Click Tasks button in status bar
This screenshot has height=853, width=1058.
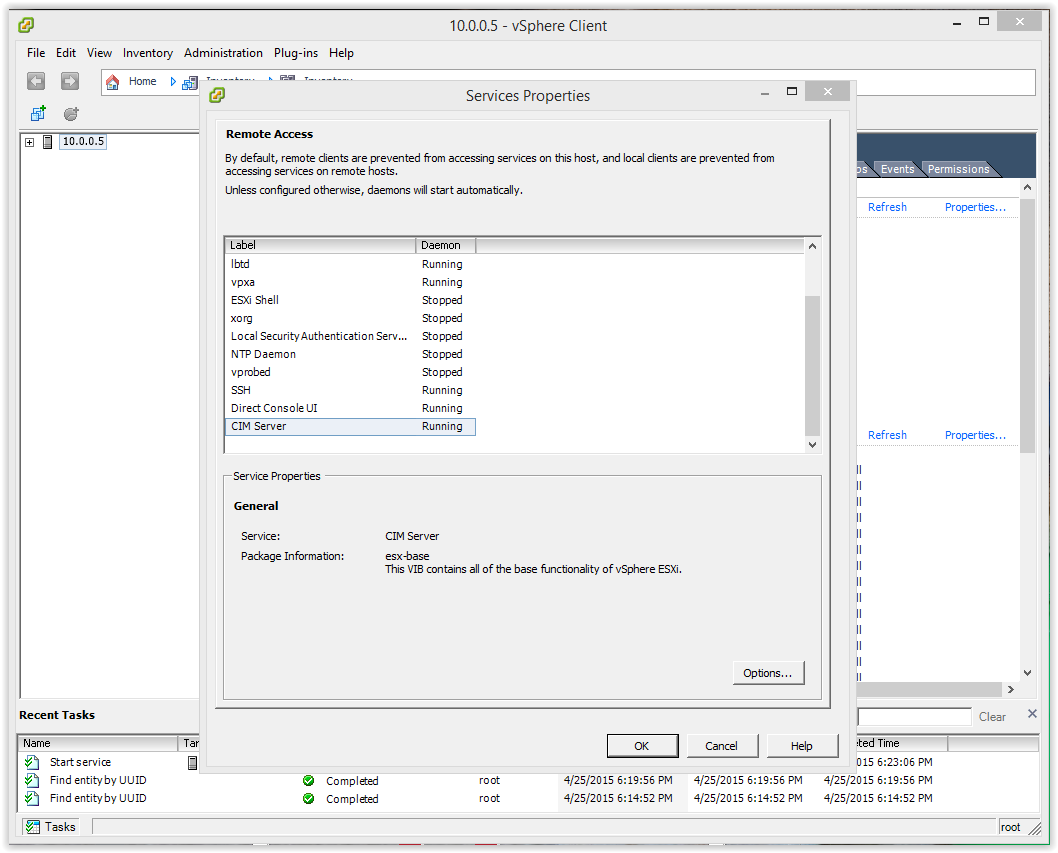pos(51,827)
